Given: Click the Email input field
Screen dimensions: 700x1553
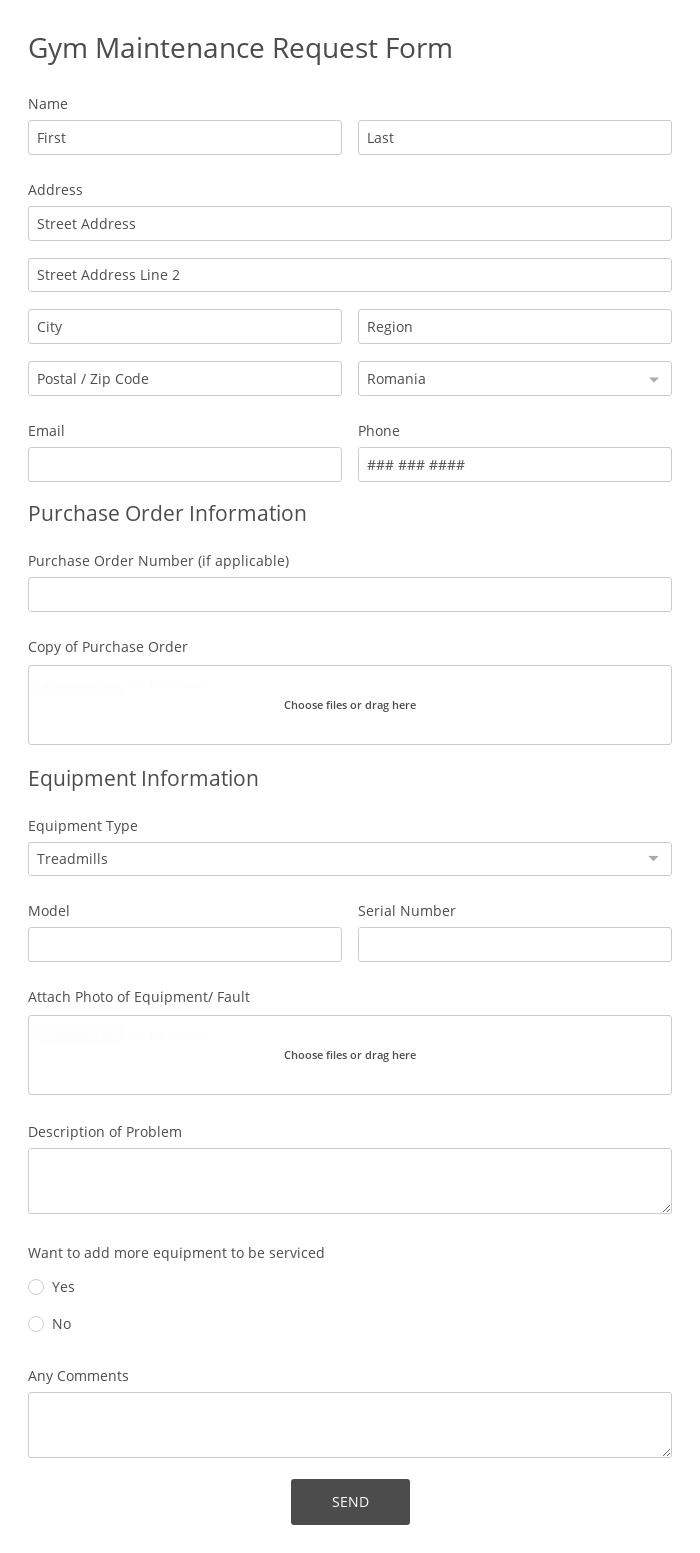Looking at the screenshot, I should [x=185, y=464].
